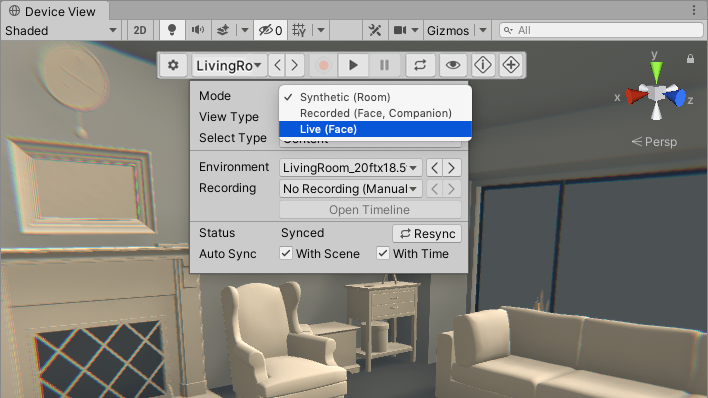Click the Mode label
This screenshot has width=708, height=398.
click(215, 96)
